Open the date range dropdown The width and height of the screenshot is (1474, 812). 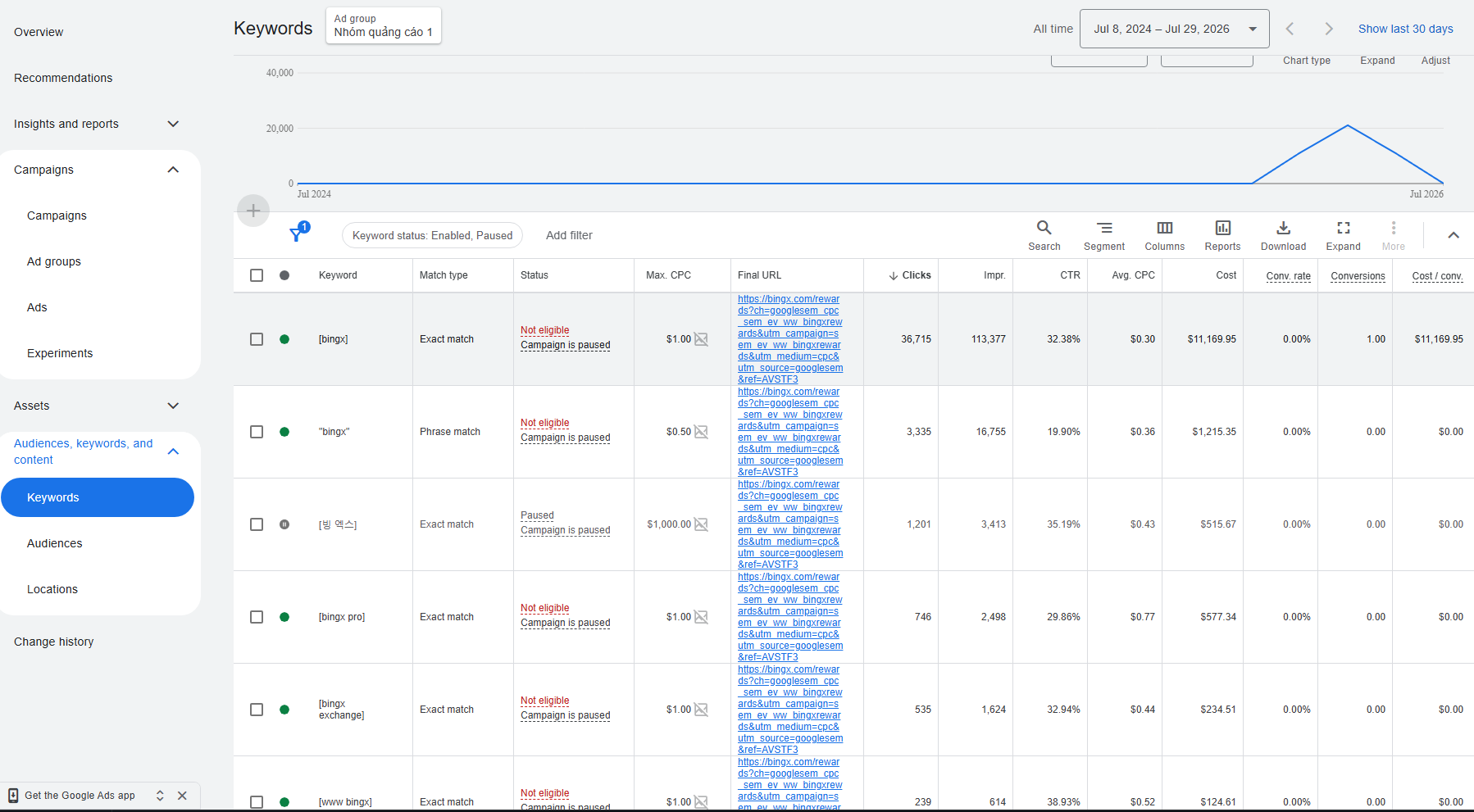point(1174,29)
